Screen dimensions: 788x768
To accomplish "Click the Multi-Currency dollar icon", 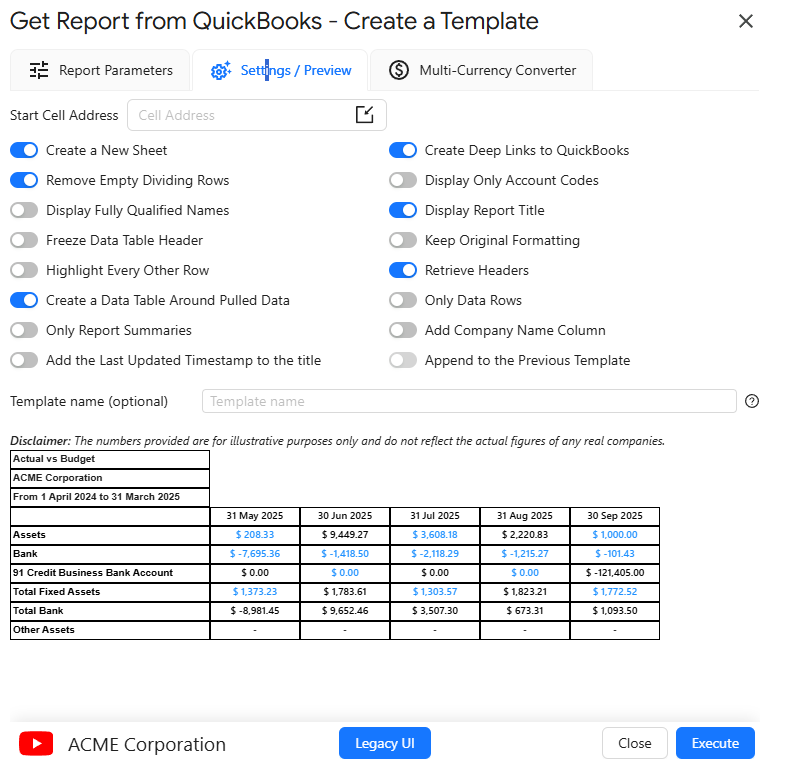I will click(399, 70).
